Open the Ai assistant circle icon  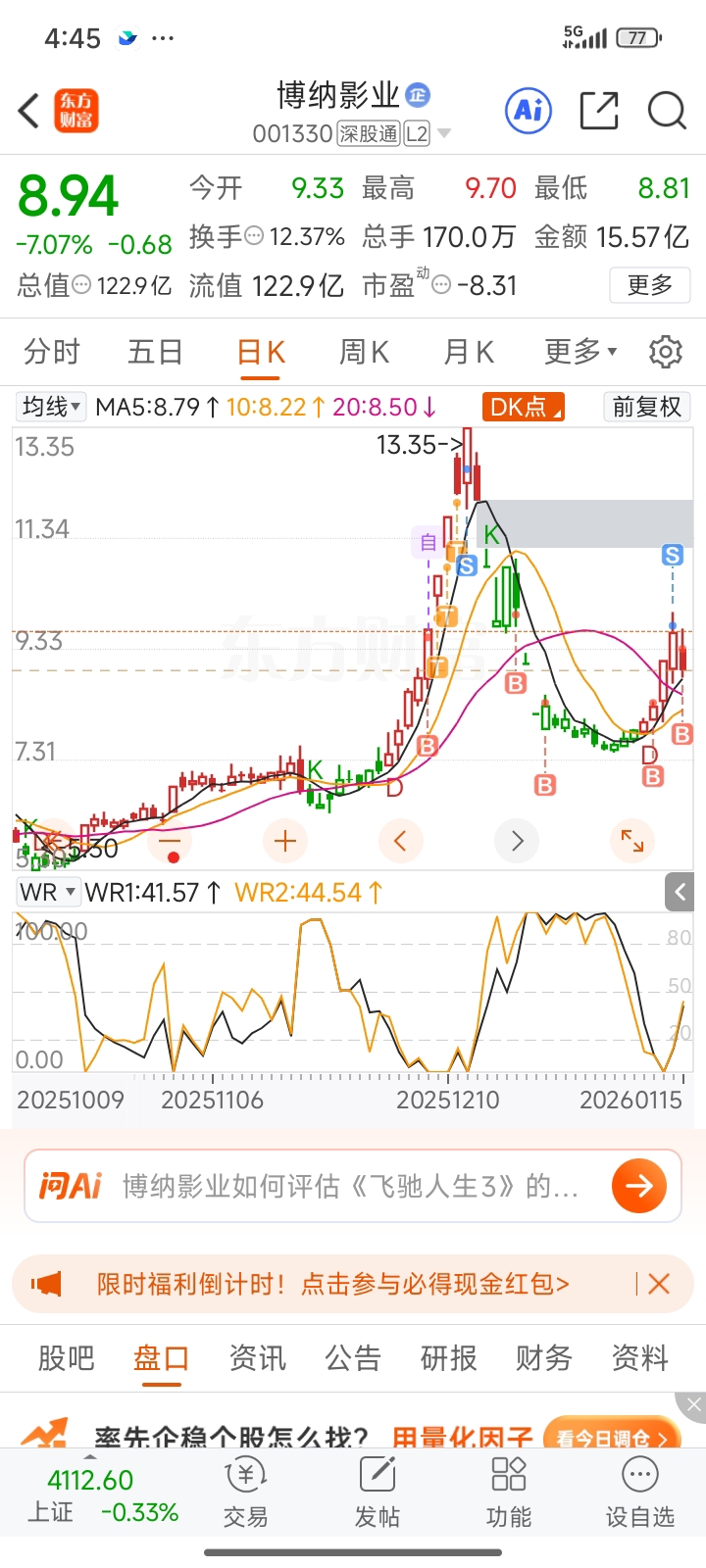pyautogui.click(x=529, y=110)
